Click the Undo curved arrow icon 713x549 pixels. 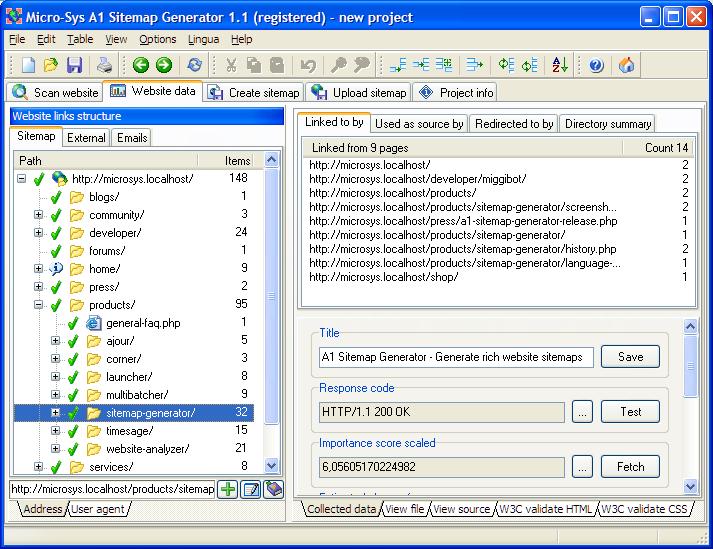(308, 65)
